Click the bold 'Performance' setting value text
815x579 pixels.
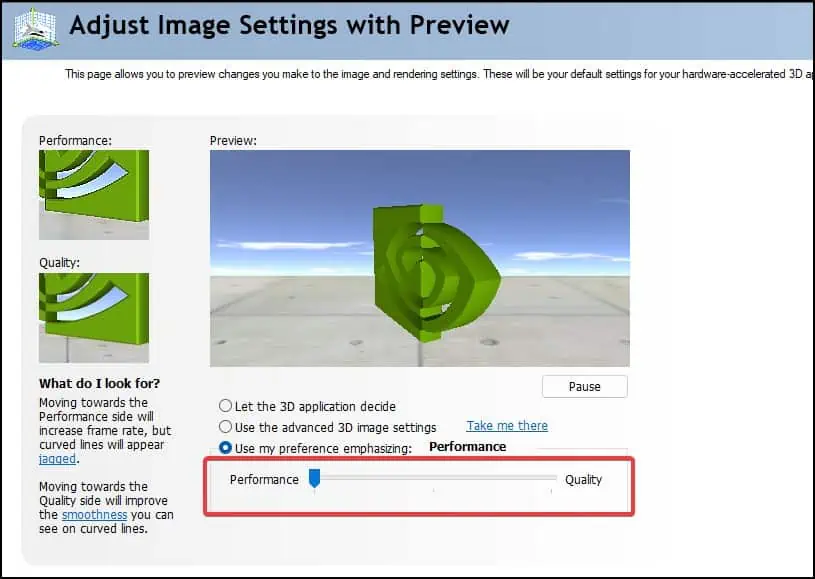point(467,446)
